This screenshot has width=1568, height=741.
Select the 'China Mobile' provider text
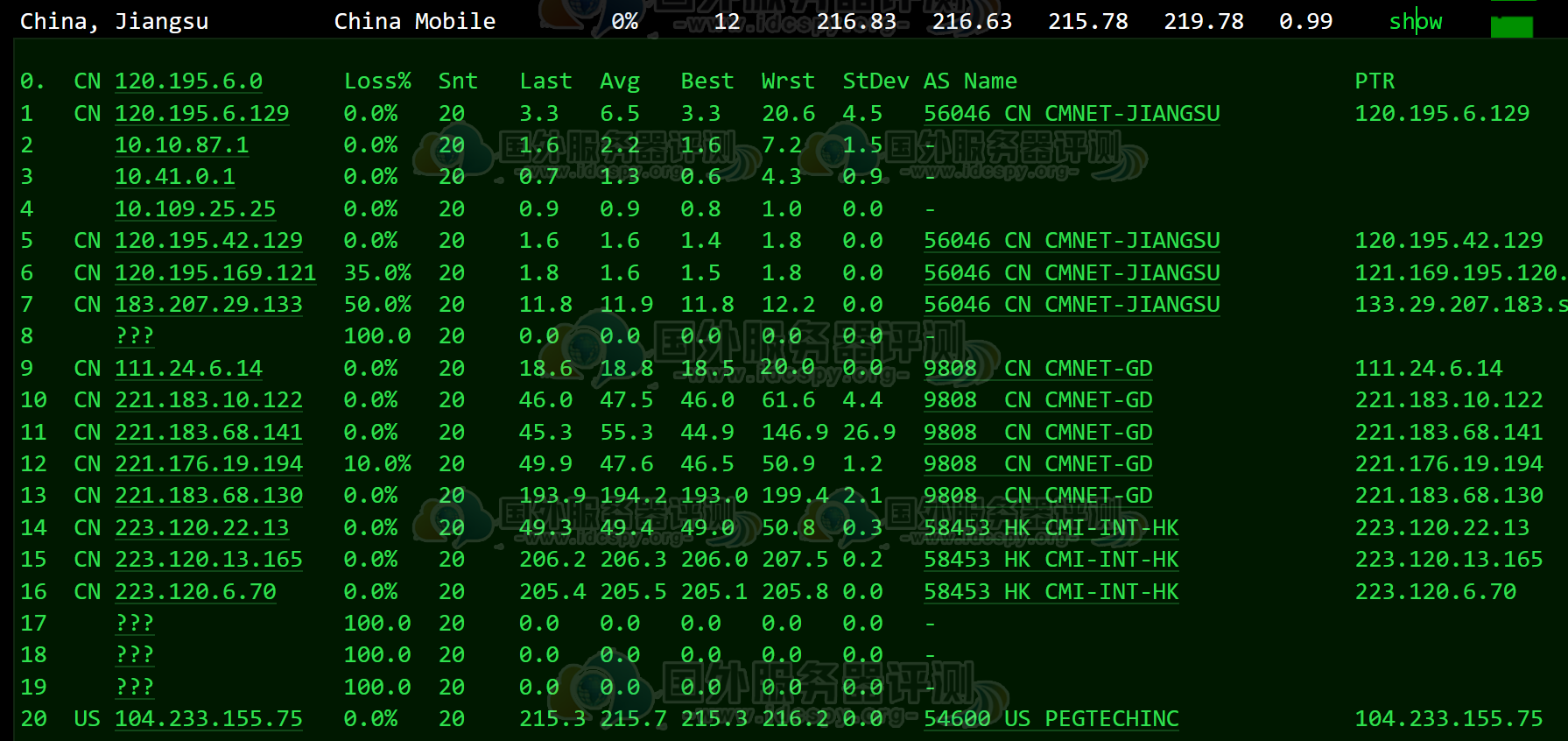(415, 21)
